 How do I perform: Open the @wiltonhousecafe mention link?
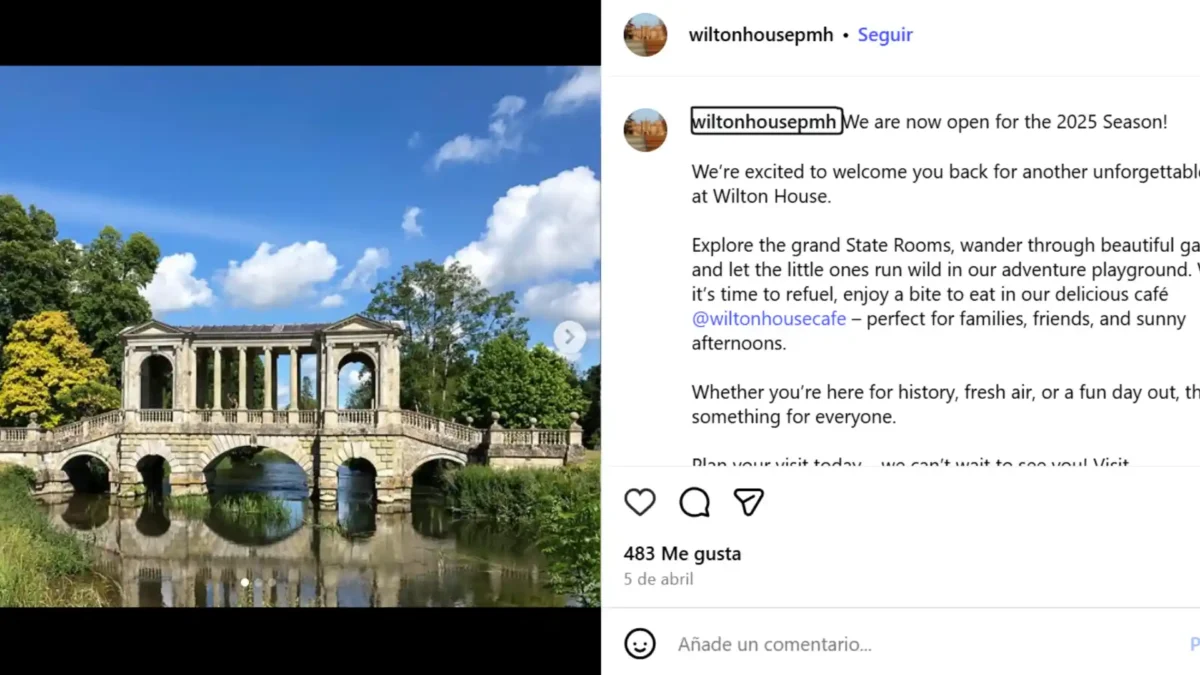click(769, 319)
